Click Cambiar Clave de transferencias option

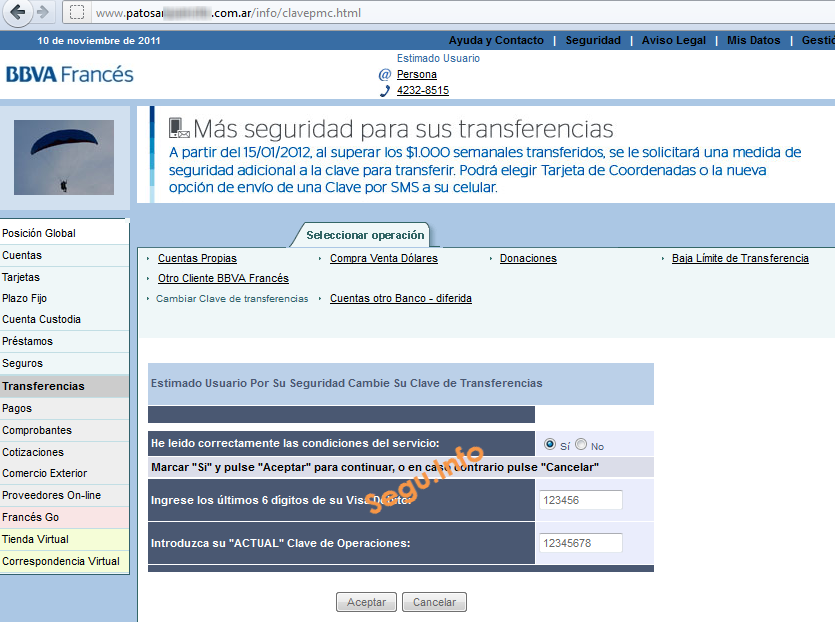click(232, 299)
